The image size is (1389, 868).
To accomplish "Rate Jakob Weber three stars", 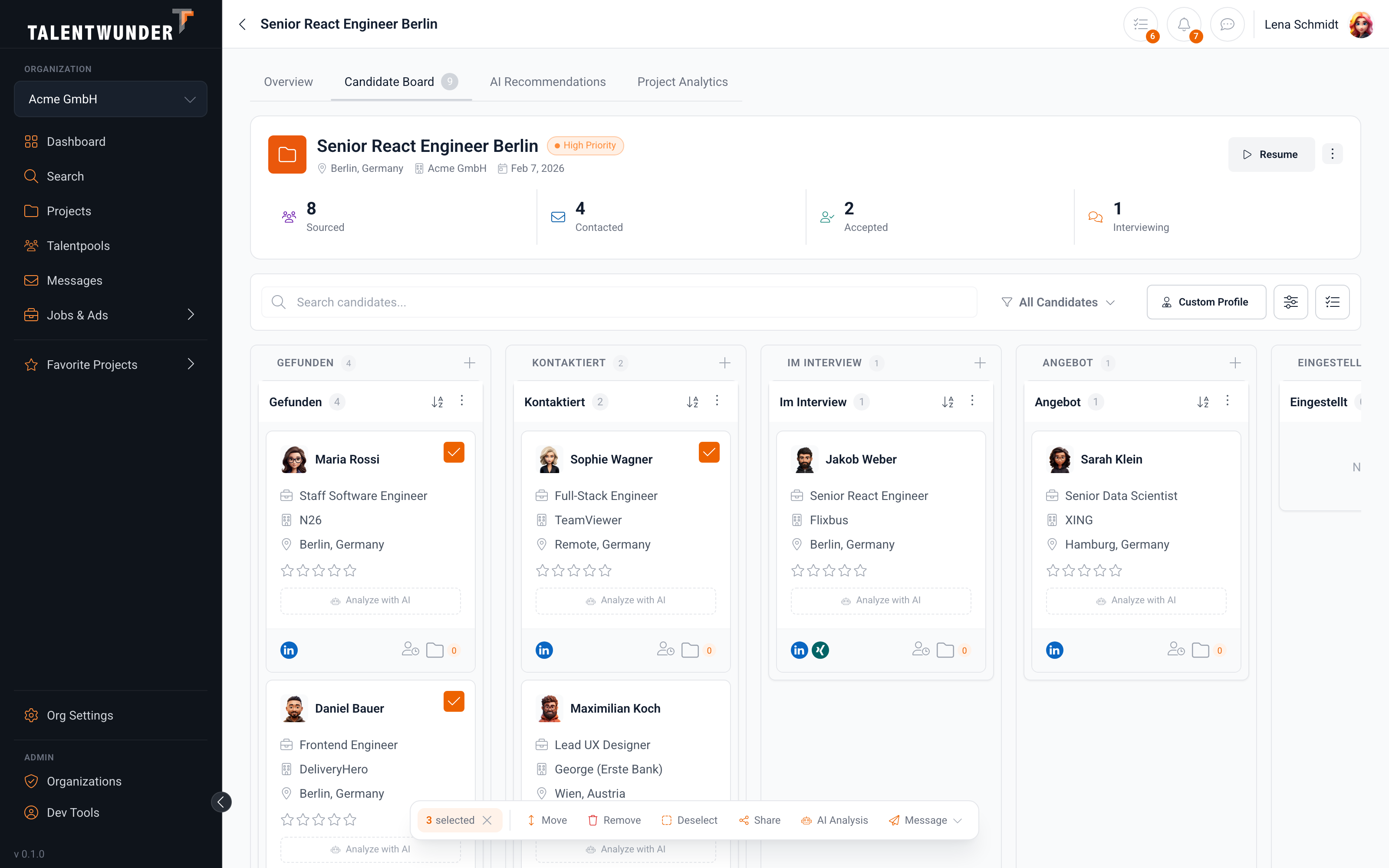I will (x=829, y=570).
